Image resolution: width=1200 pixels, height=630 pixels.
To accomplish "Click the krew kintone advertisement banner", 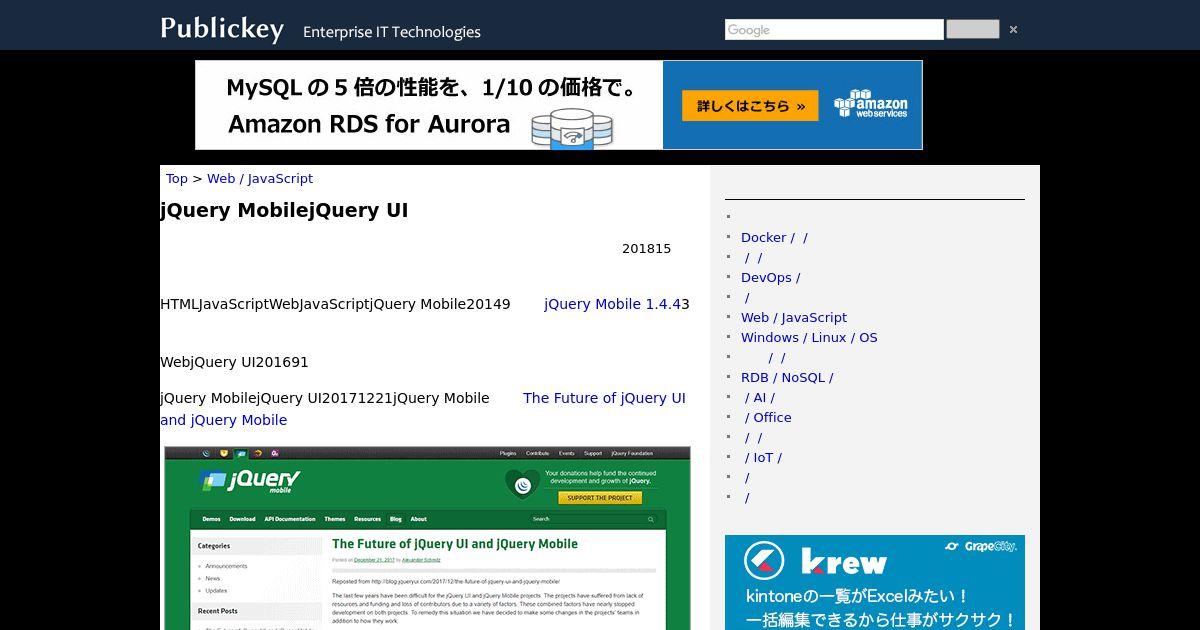I will coord(875,582).
